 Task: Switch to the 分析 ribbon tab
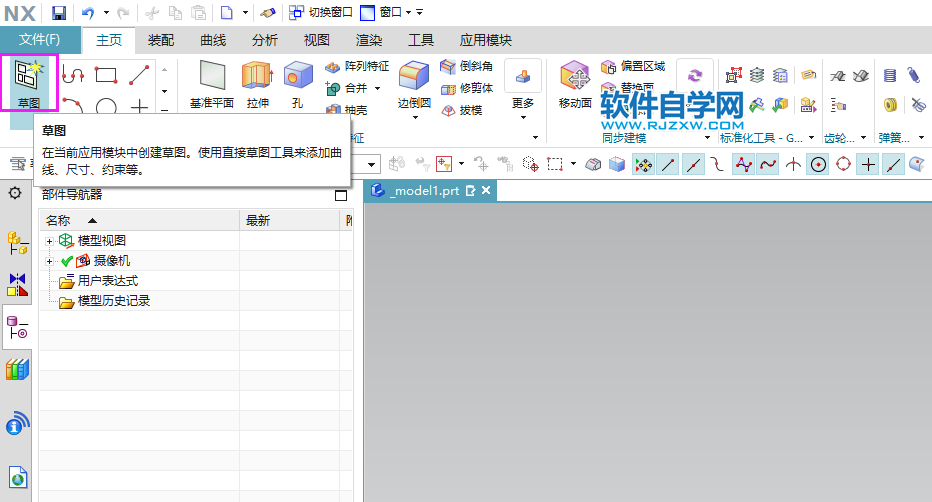coord(265,40)
